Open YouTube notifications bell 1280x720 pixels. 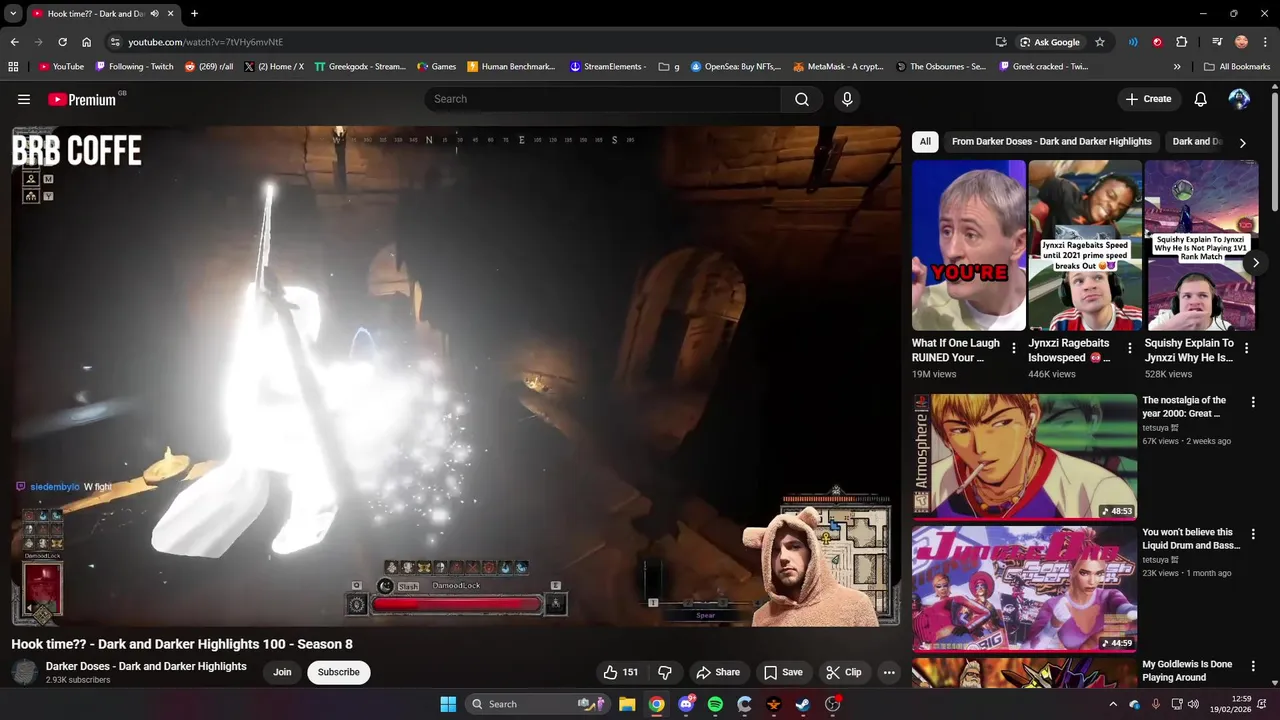pyautogui.click(x=1200, y=99)
